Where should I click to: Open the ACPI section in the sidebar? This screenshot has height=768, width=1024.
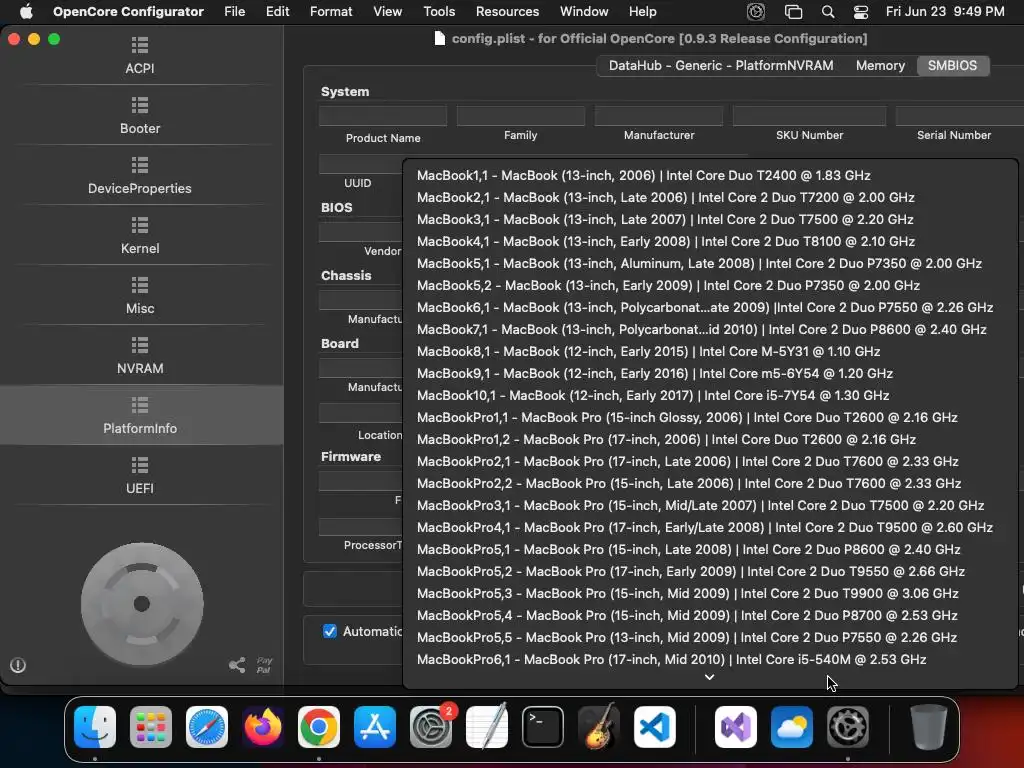coord(140,56)
